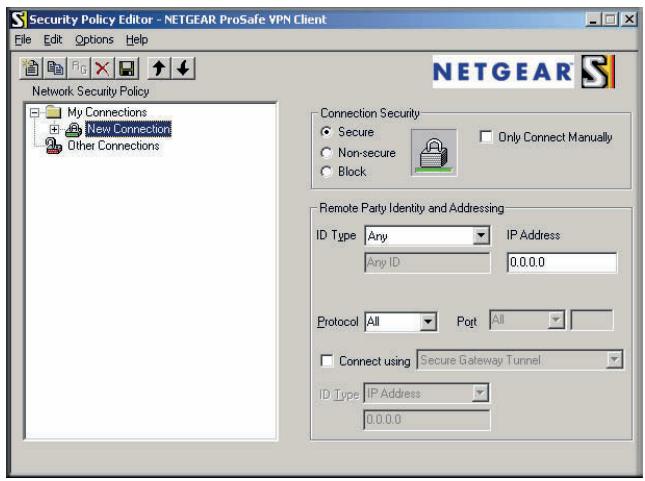Enable Only Connect Manually checkbox
Image resolution: width=645 pixels, height=481 pixels.
[x=486, y=137]
